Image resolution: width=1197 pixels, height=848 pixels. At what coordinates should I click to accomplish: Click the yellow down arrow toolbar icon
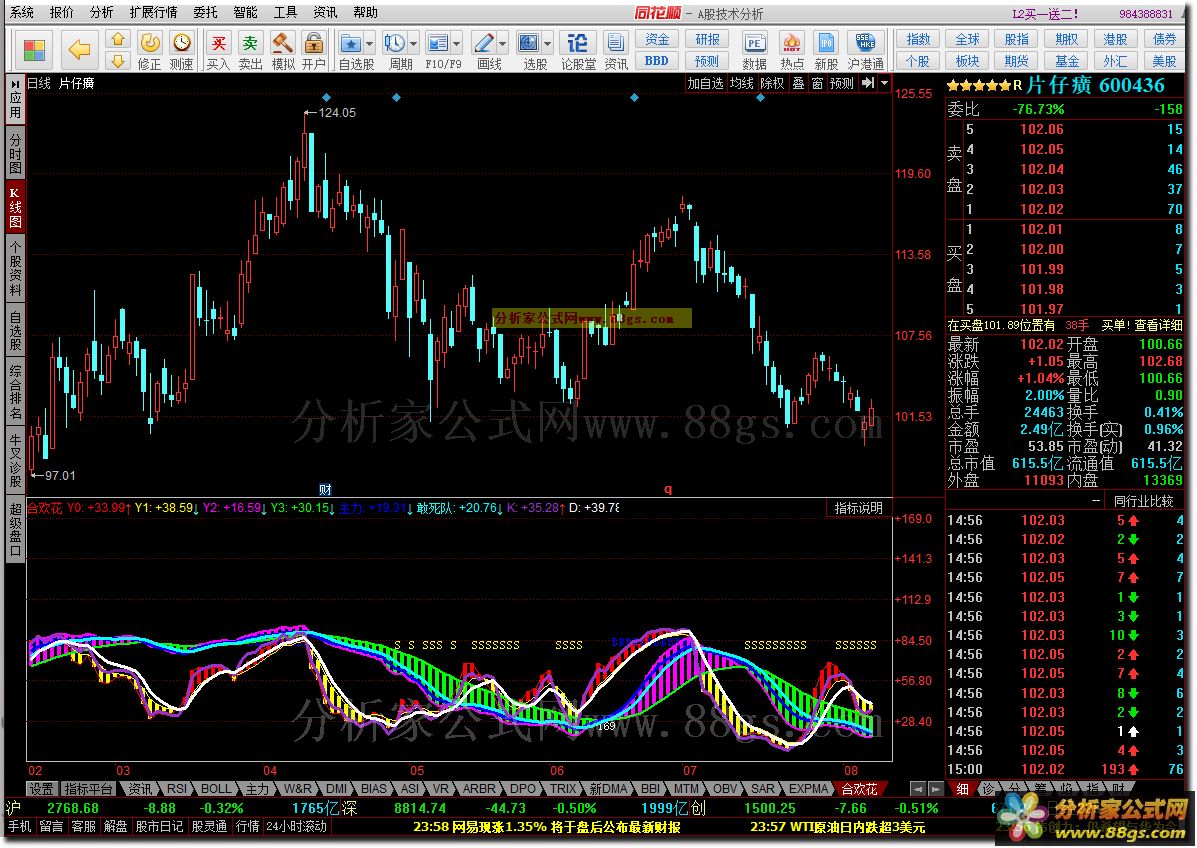point(118,61)
